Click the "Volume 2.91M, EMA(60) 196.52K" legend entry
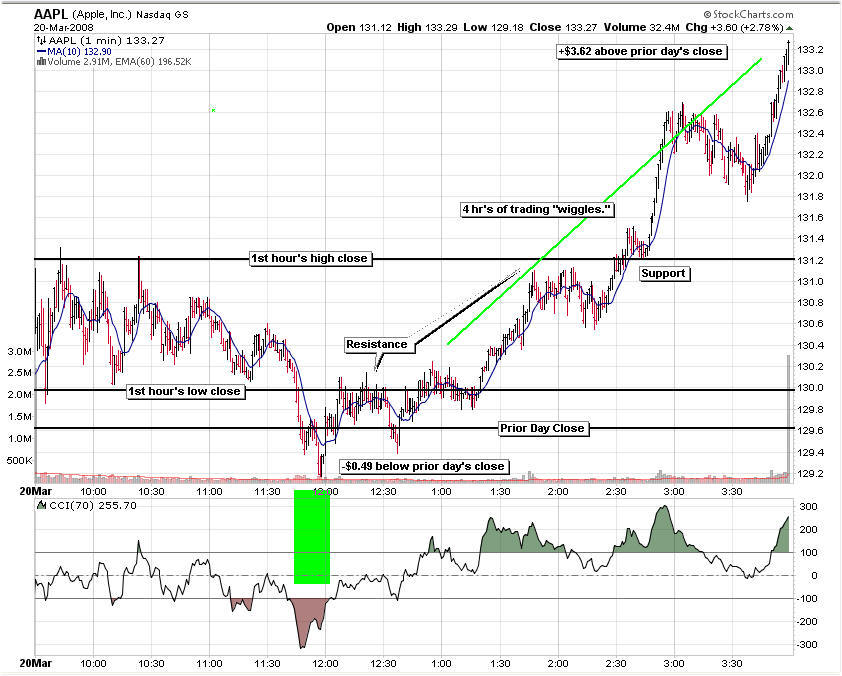 (x=119, y=62)
